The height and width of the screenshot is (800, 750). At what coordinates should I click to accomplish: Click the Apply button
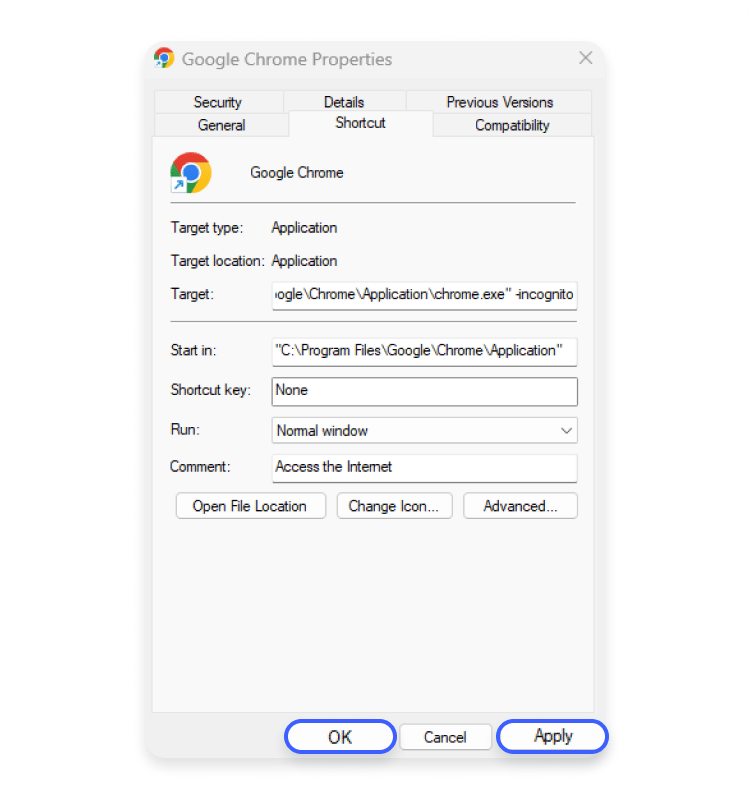coord(553,736)
